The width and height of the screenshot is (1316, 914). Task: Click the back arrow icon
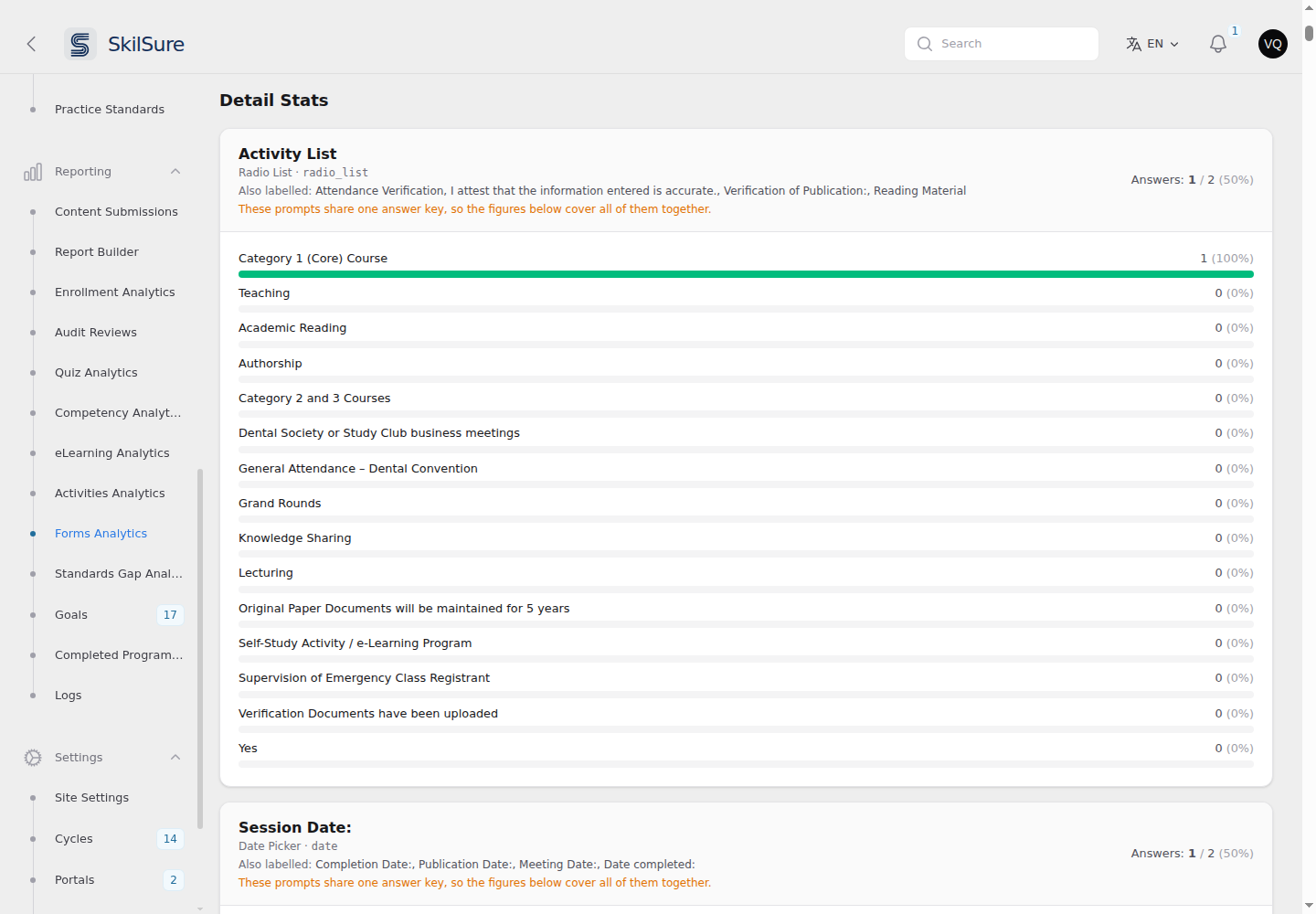tap(31, 44)
